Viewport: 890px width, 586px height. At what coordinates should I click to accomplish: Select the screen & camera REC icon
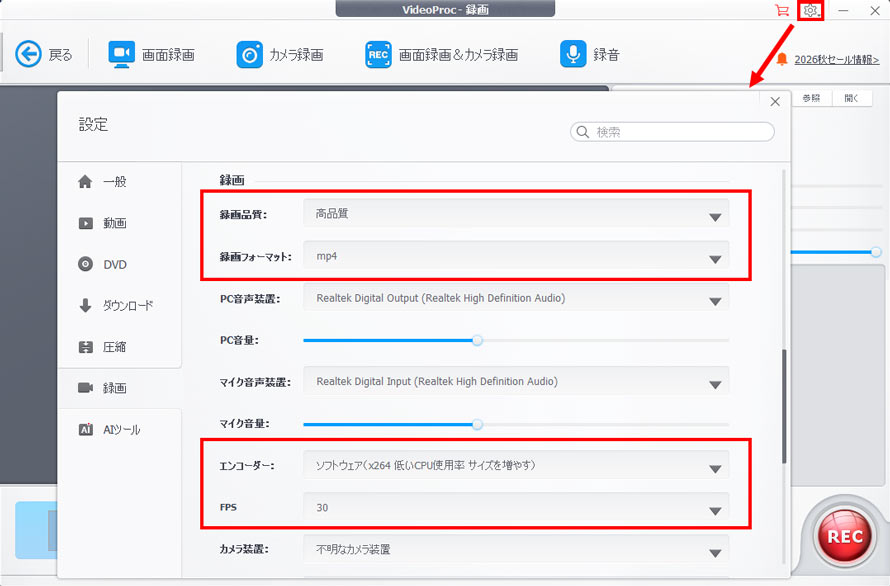pos(378,55)
